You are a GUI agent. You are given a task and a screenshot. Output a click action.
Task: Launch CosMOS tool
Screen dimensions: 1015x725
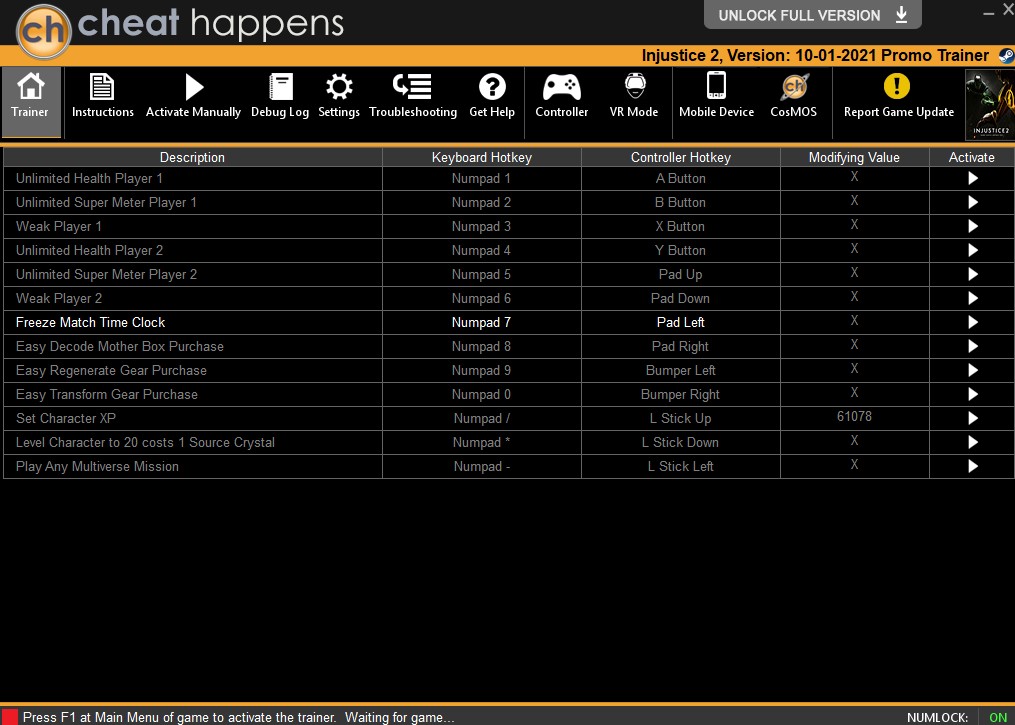coord(794,95)
